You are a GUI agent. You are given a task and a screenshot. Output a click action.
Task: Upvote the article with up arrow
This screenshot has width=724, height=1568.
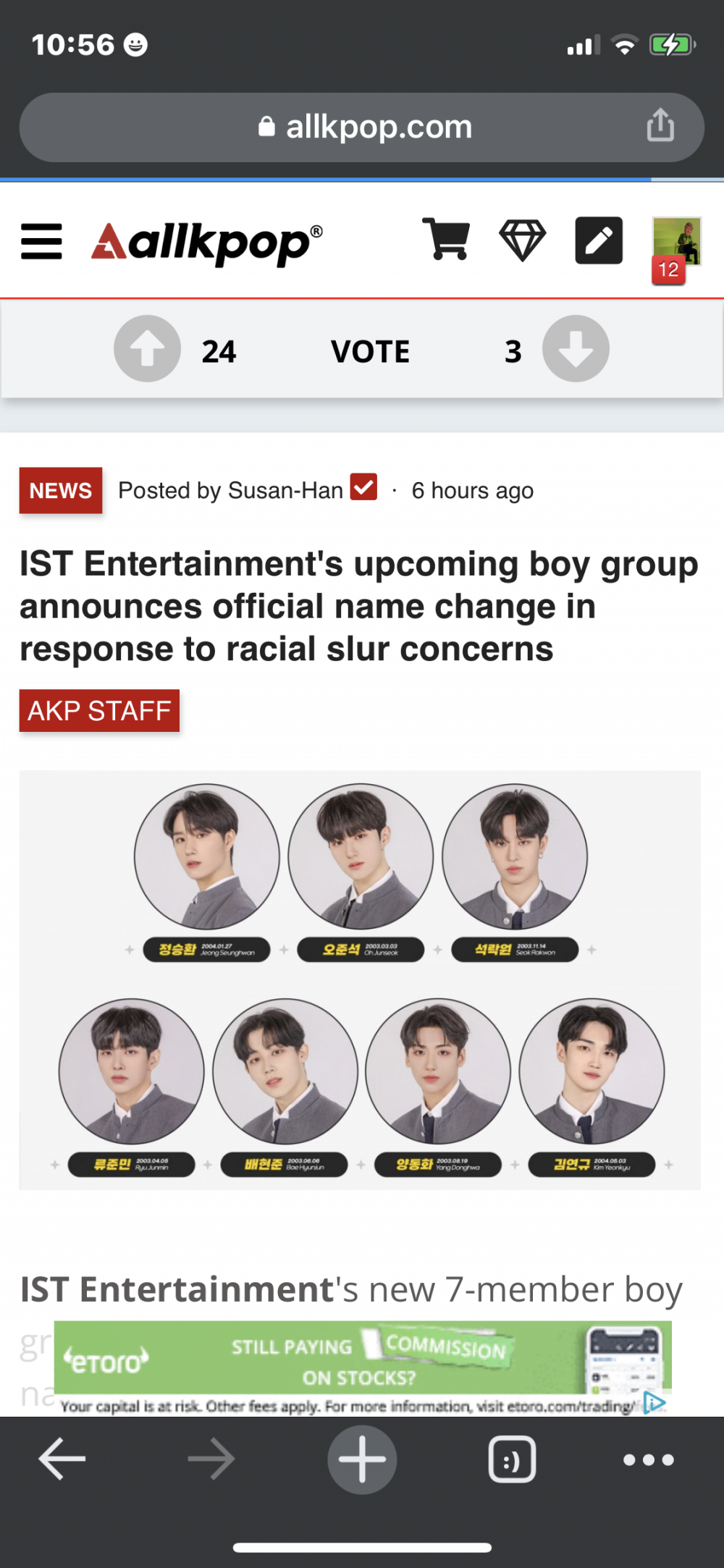point(147,349)
